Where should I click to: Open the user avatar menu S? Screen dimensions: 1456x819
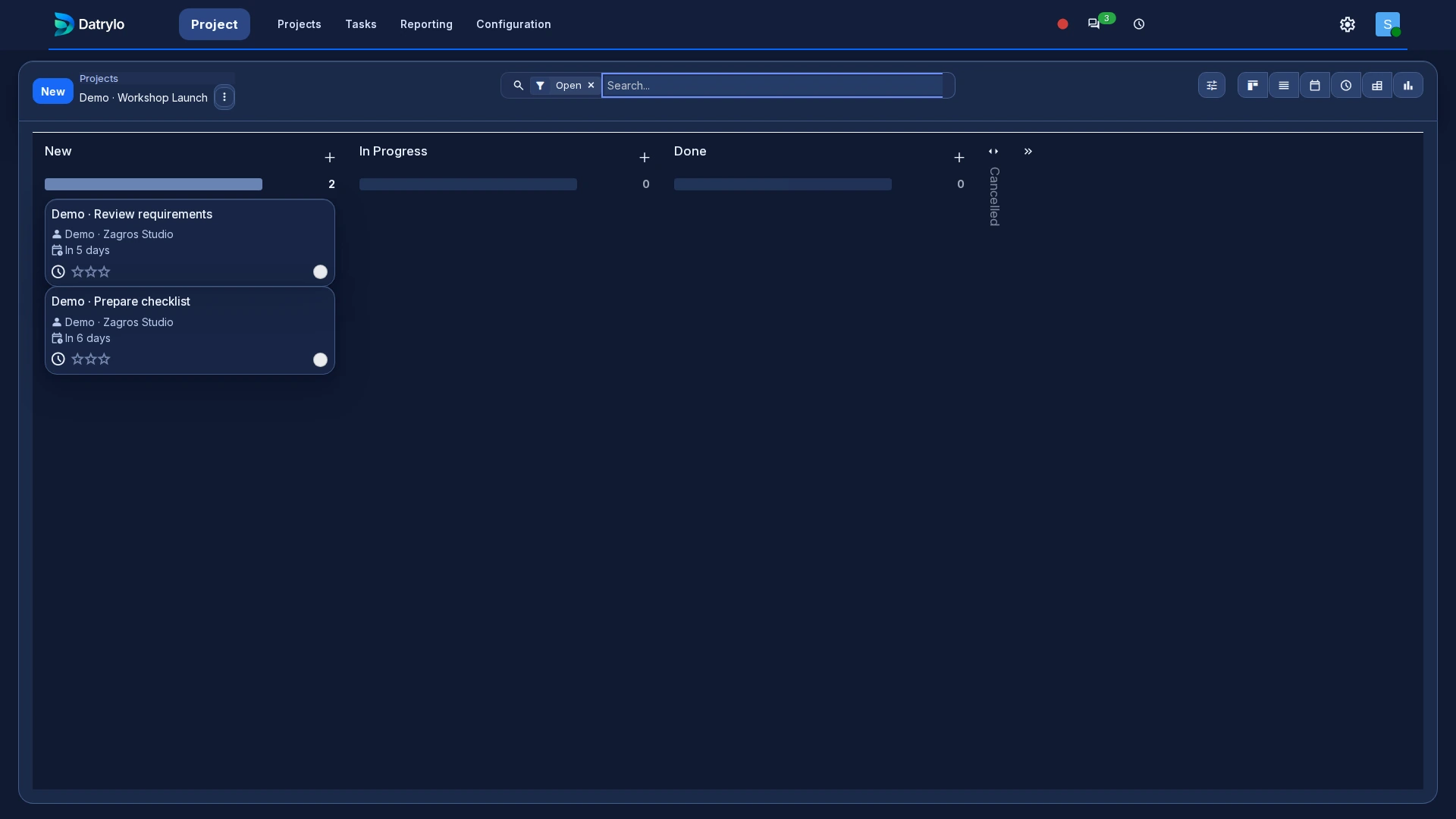(1388, 24)
